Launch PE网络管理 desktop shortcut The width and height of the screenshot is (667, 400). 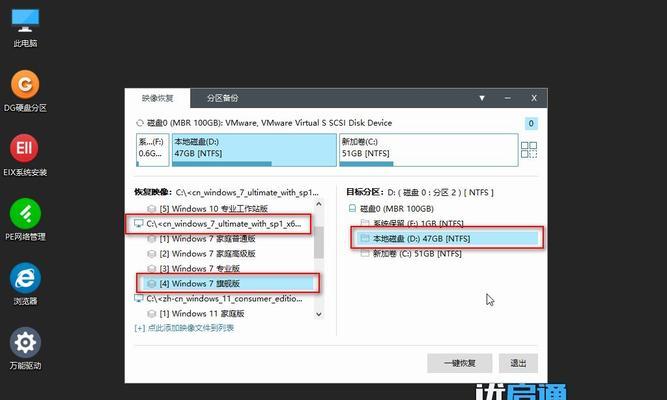(25, 220)
